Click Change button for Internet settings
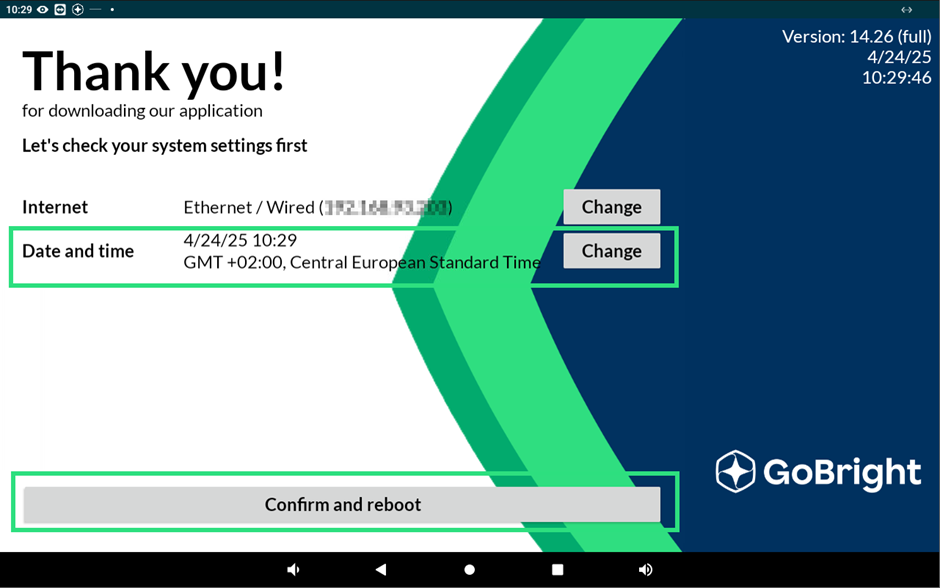The width and height of the screenshot is (940, 588). click(611, 207)
